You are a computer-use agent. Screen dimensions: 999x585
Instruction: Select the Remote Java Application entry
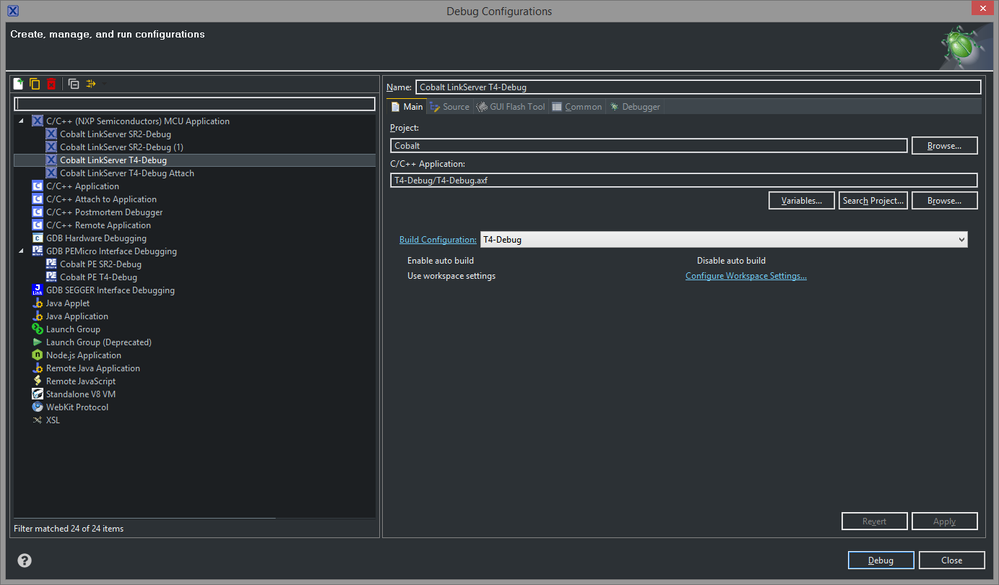tap(93, 368)
